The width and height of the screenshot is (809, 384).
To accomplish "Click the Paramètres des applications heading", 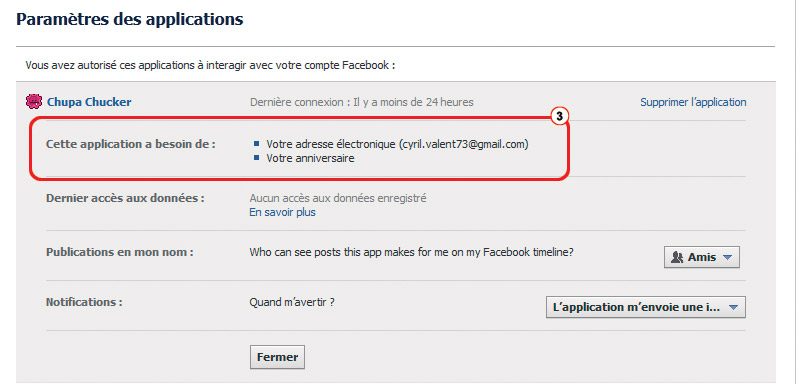I will [x=130, y=20].
